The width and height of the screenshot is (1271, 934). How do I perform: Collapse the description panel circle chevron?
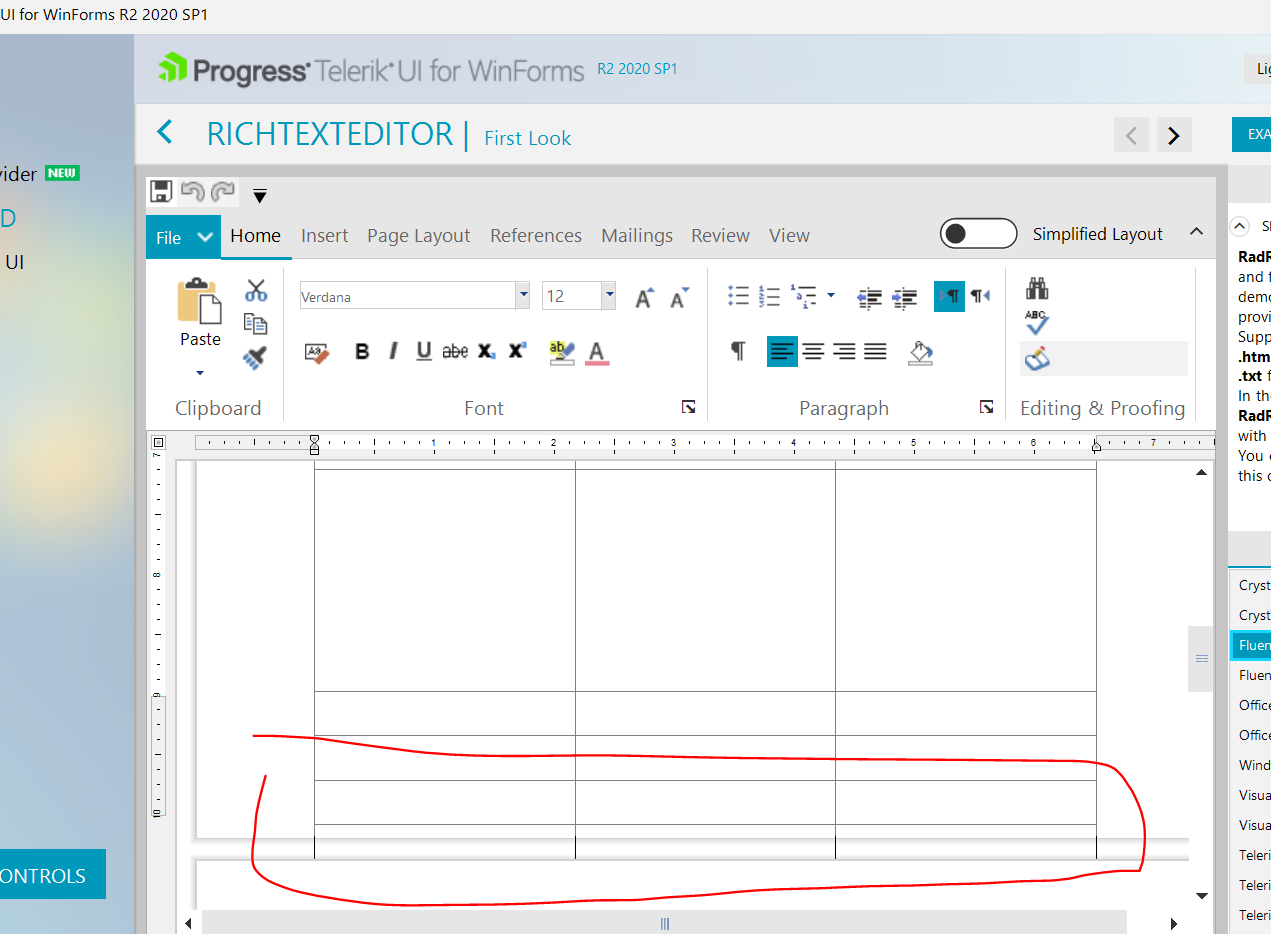(x=1240, y=225)
